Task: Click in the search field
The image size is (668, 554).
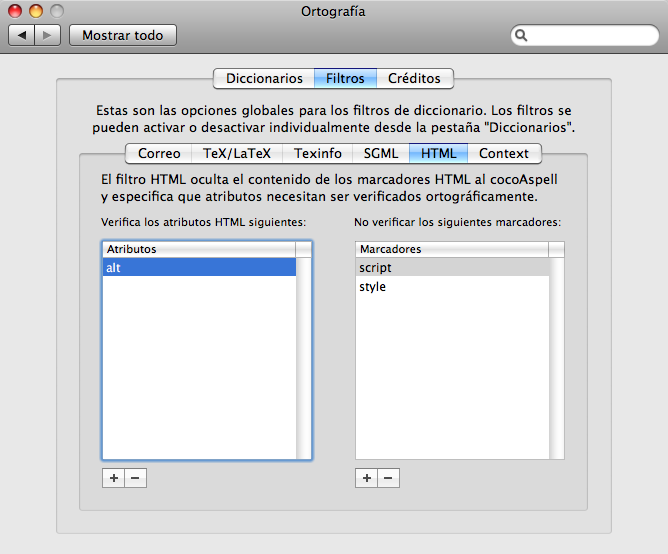Action: [585, 35]
